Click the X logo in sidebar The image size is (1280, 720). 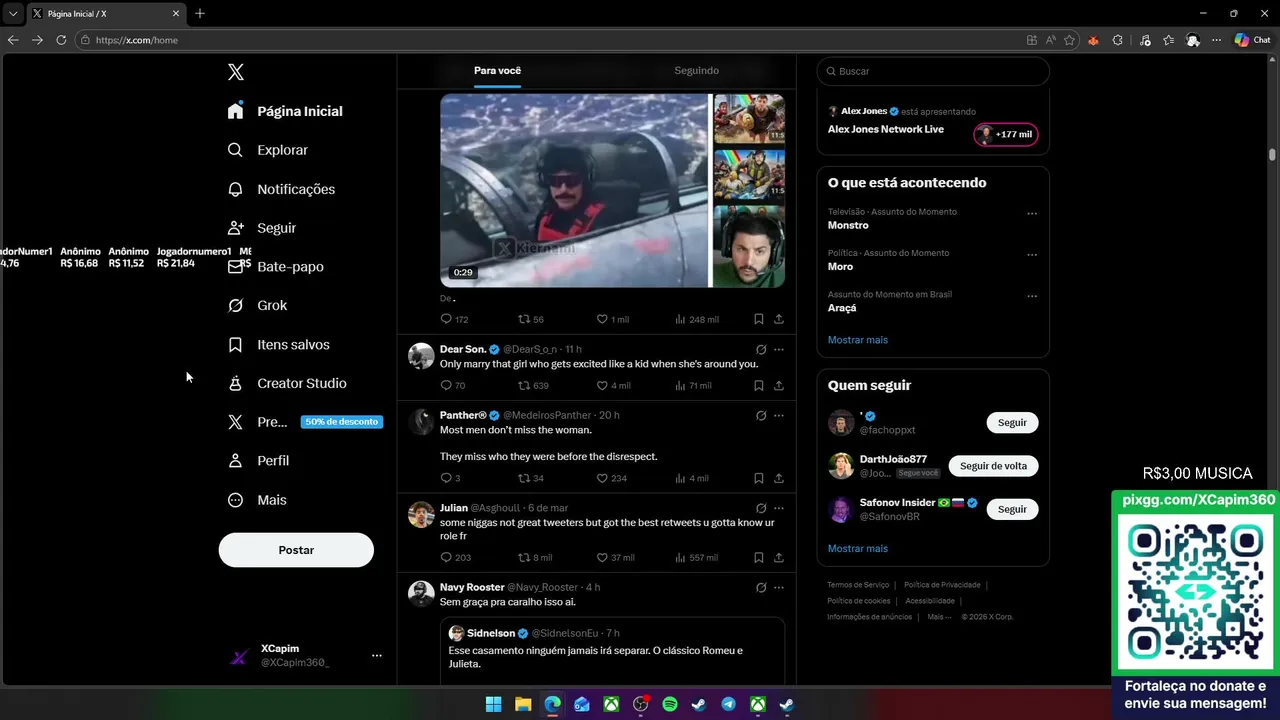[x=236, y=72]
